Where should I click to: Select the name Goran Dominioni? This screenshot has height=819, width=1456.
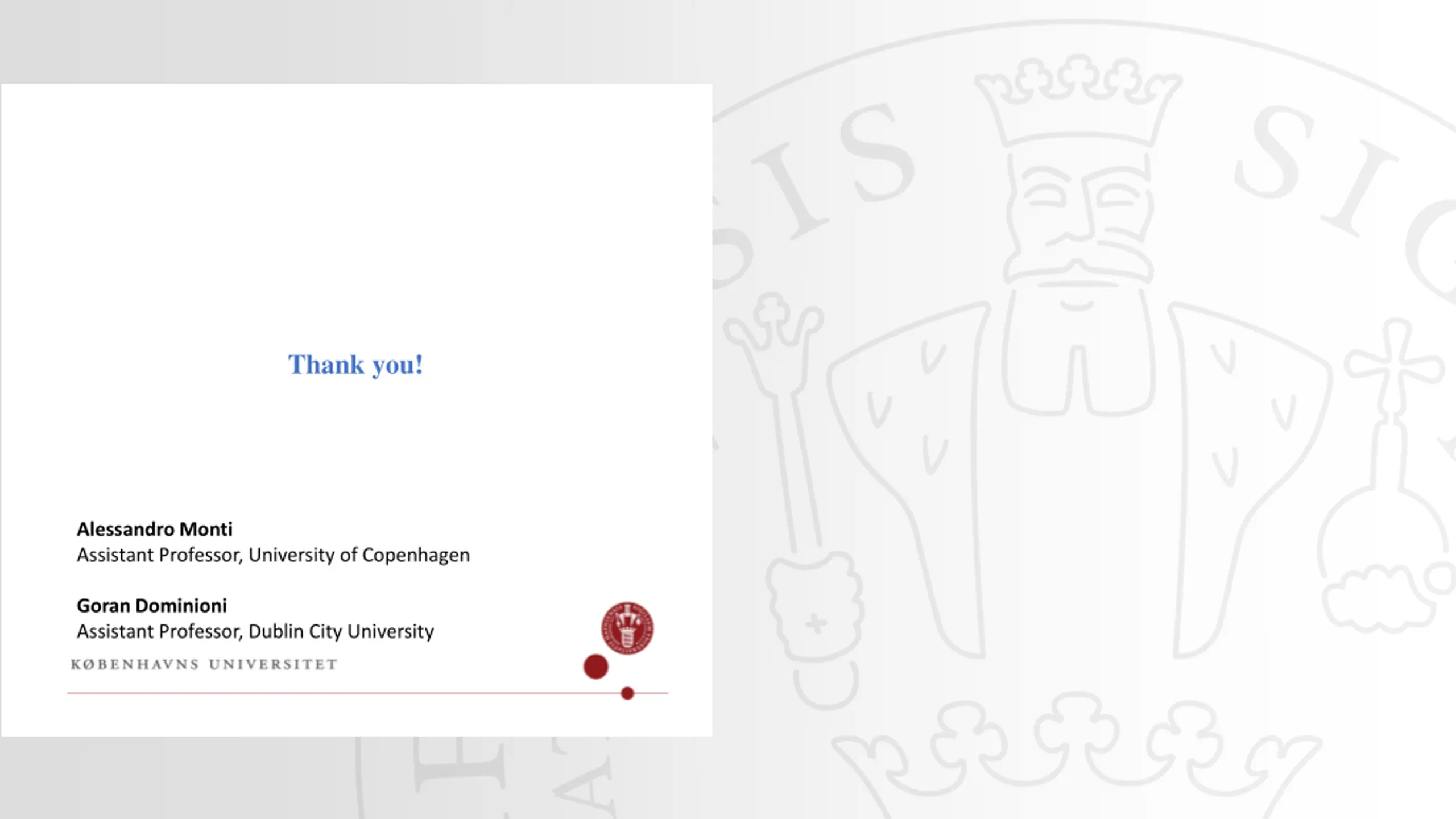click(152, 606)
